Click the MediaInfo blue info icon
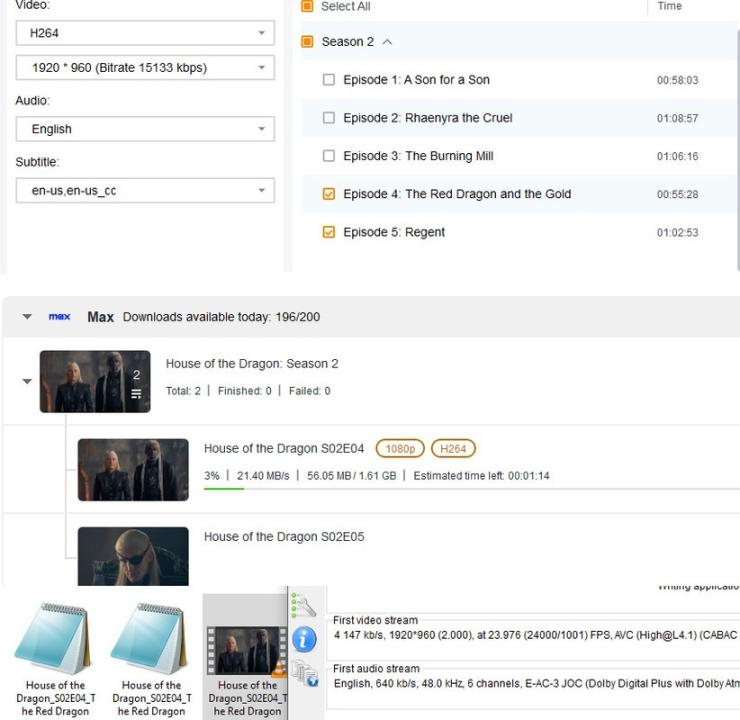The height and width of the screenshot is (720, 740). (304, 639)
